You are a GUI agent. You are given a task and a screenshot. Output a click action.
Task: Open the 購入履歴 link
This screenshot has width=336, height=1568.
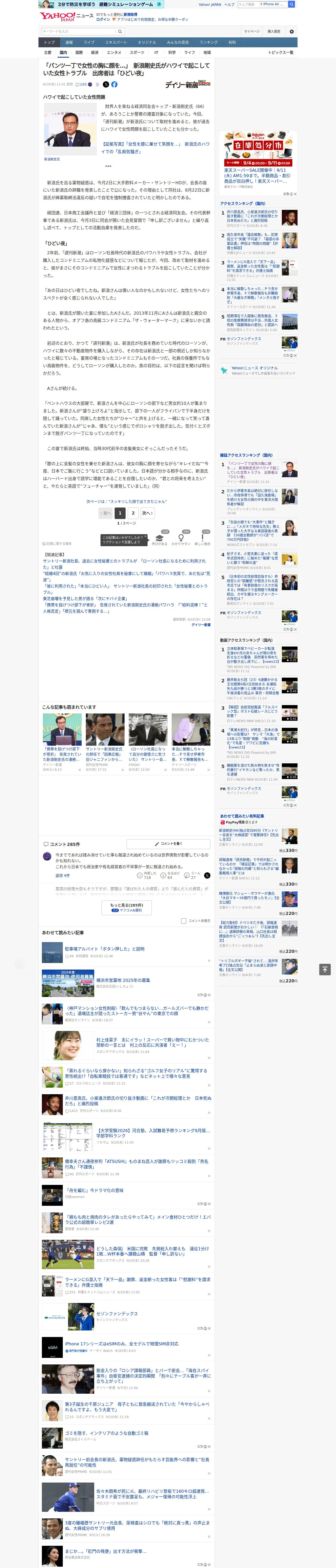pyautogui.click(x=274, y=32)
